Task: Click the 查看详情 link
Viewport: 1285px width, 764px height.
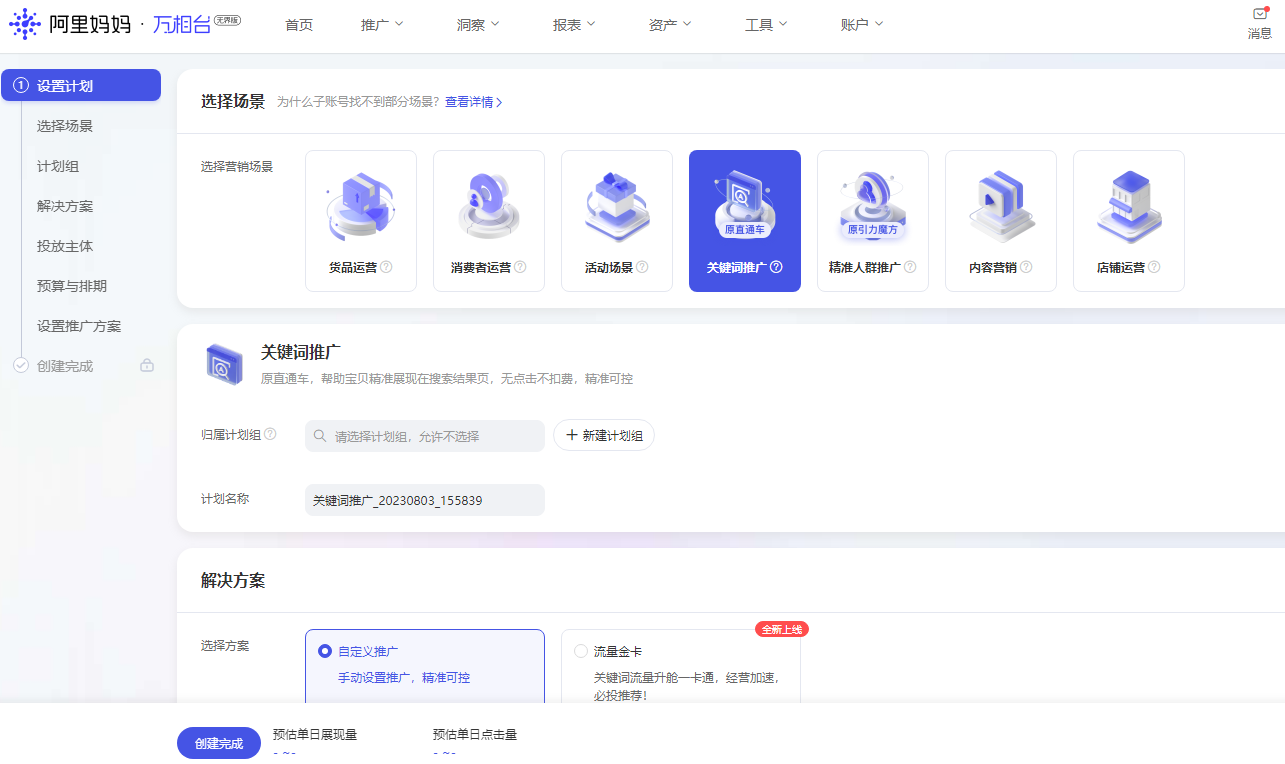Action: pyautogui.click(x=473, y=102)
